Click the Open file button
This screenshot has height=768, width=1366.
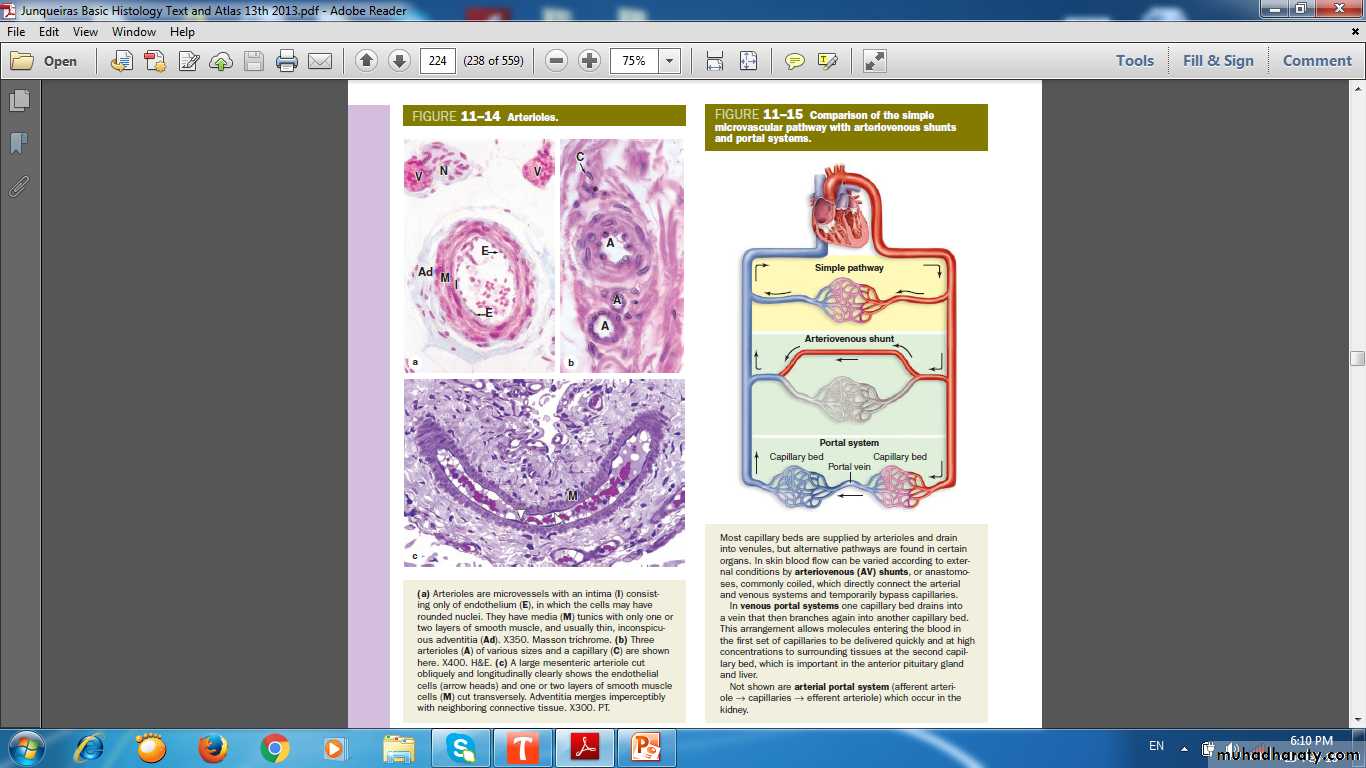pyautogui.click(x=45, y=61)
